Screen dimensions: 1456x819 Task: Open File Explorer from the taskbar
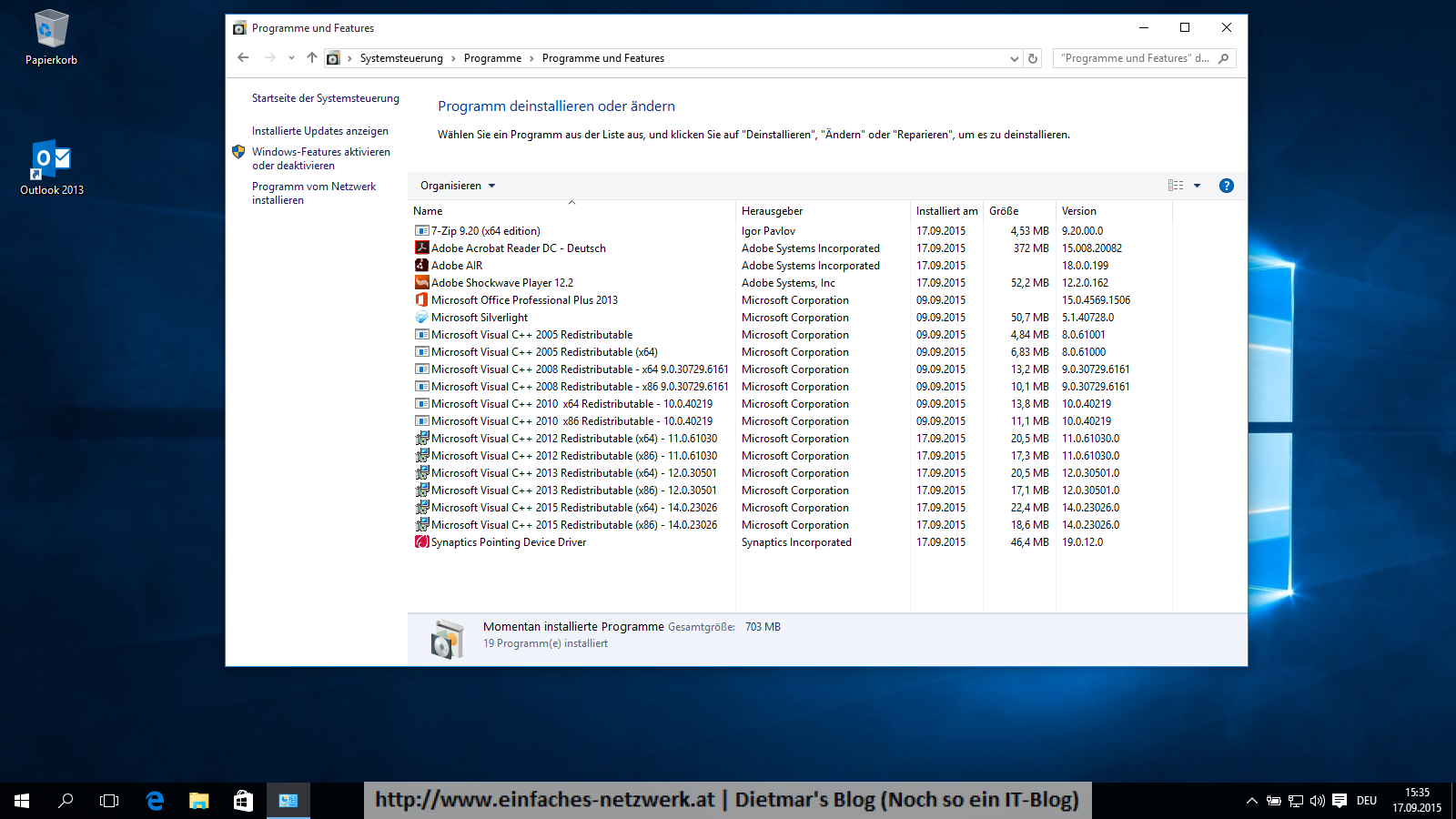[x=198, y=801]
